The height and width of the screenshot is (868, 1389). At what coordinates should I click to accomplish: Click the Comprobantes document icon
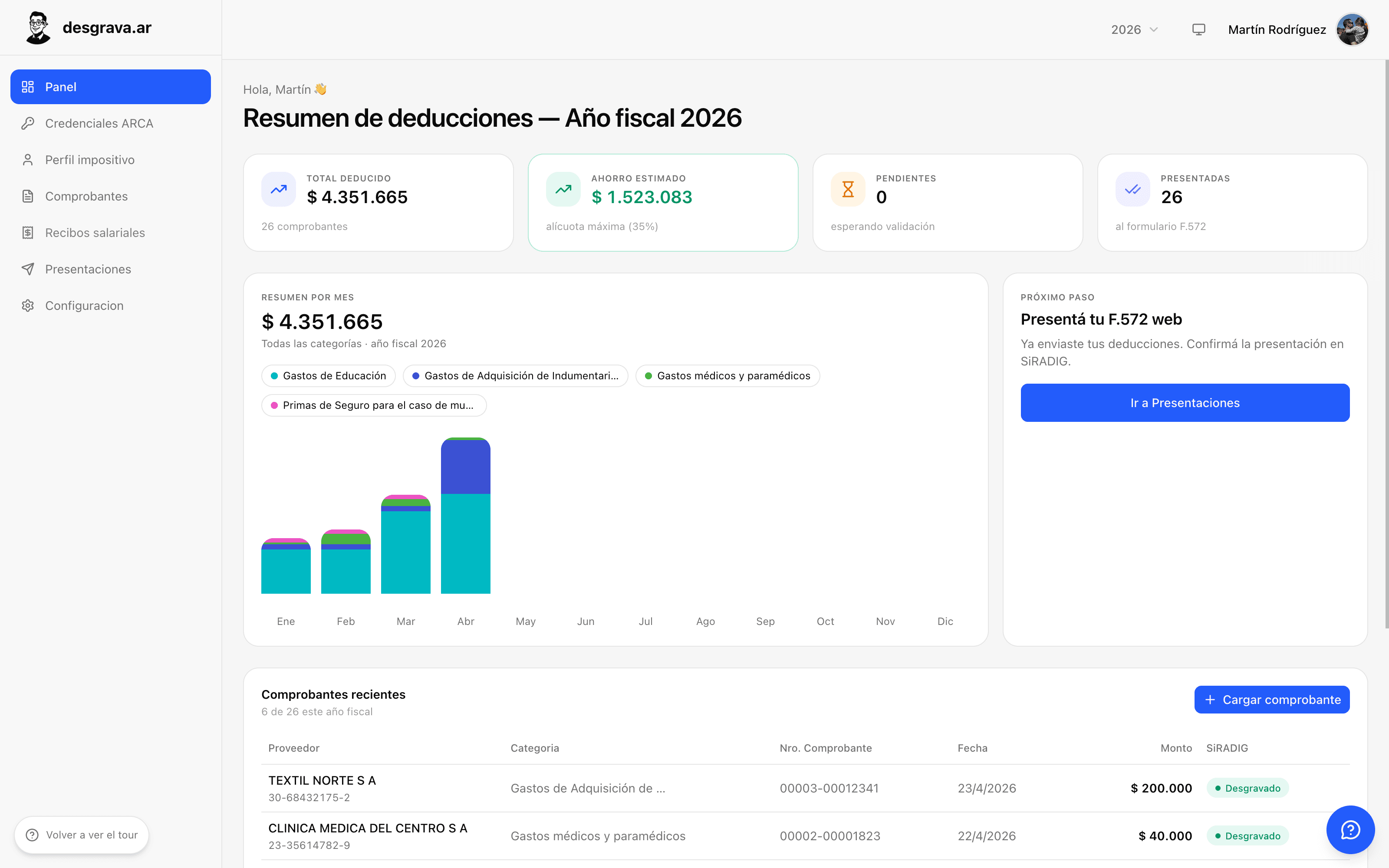pos(27,196)
